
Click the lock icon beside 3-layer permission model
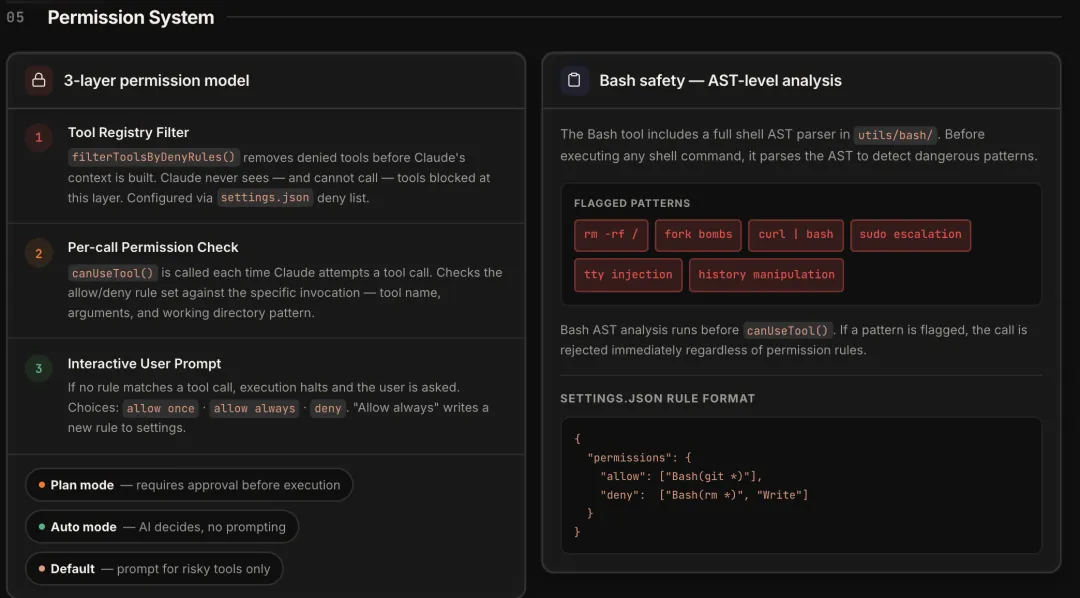pos(39,80)
